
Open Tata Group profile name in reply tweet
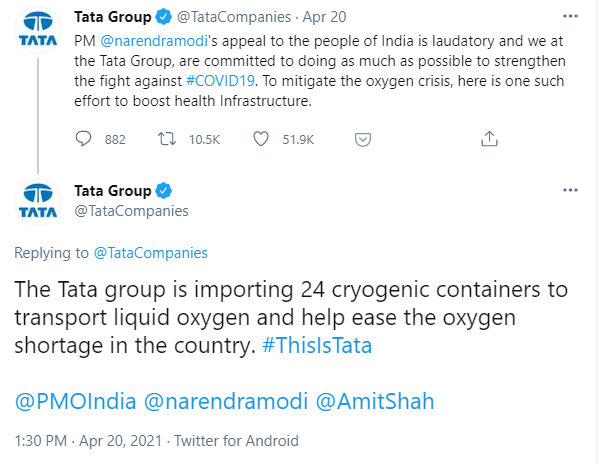[x=112, y=191]
